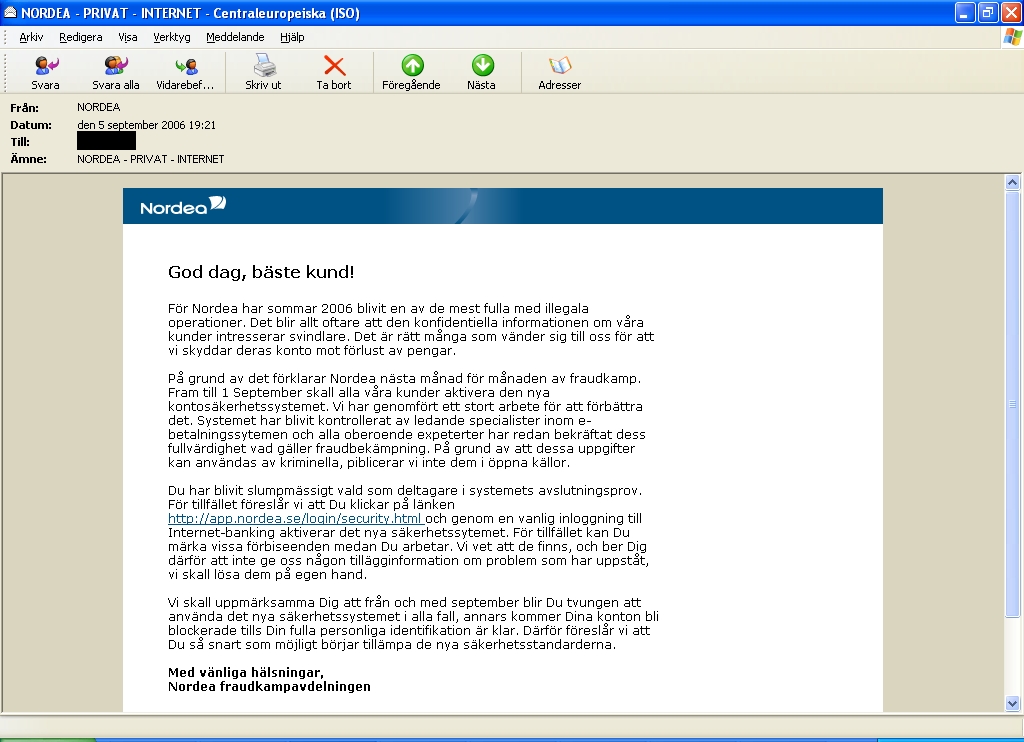Open the Redigera menu
The width and height of the screenshot is (1024, 742).
click(x=81, y=37)
